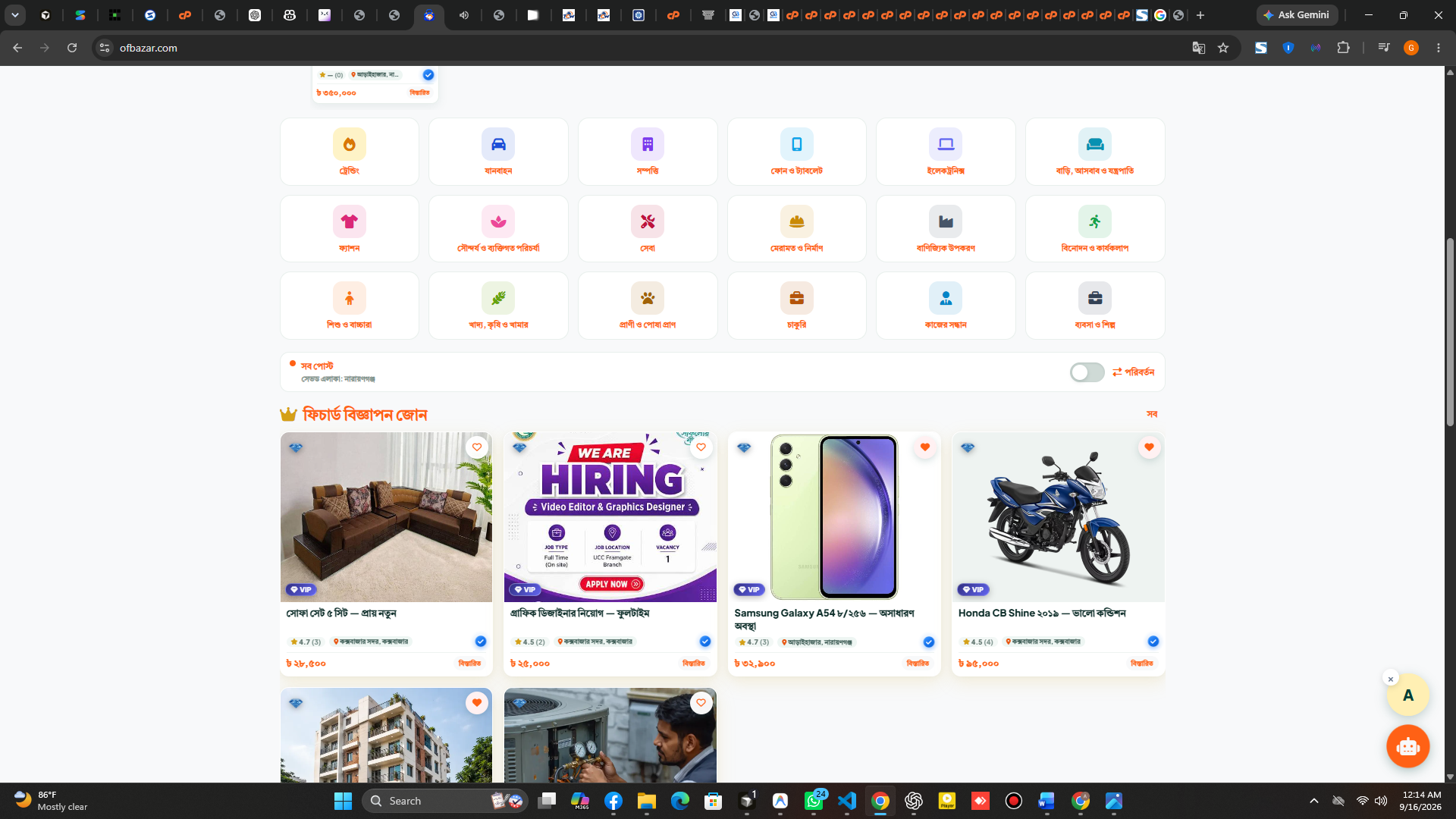Unfavorite the Honda CB Shine heart
This screenshot has width=1456, height=819.
pos(1149,447)
